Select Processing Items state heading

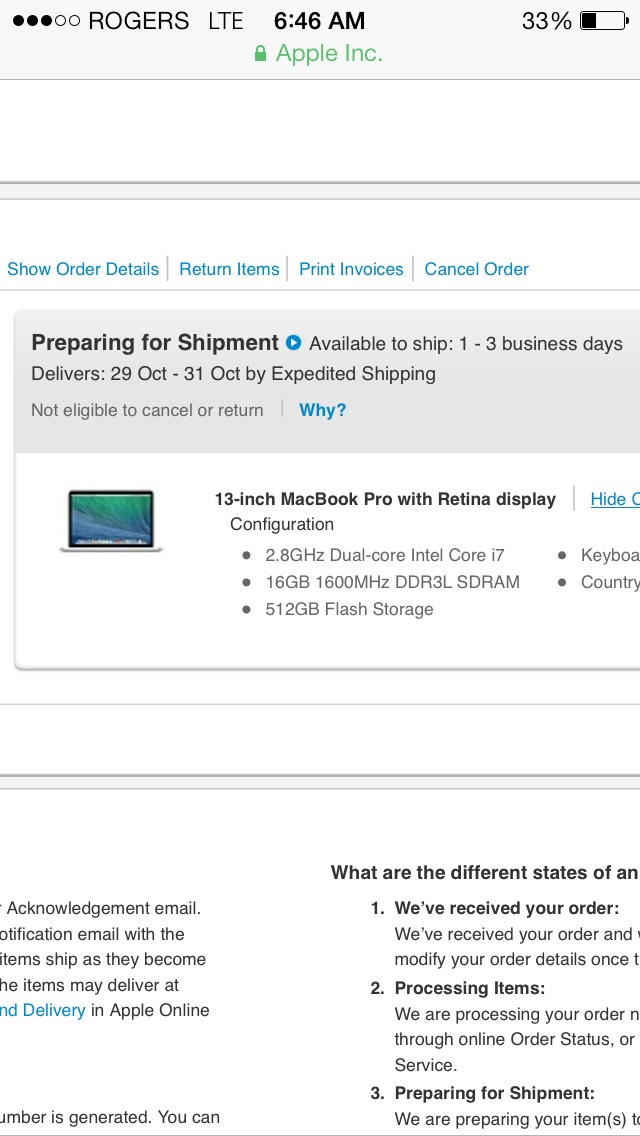coord(470,988)
